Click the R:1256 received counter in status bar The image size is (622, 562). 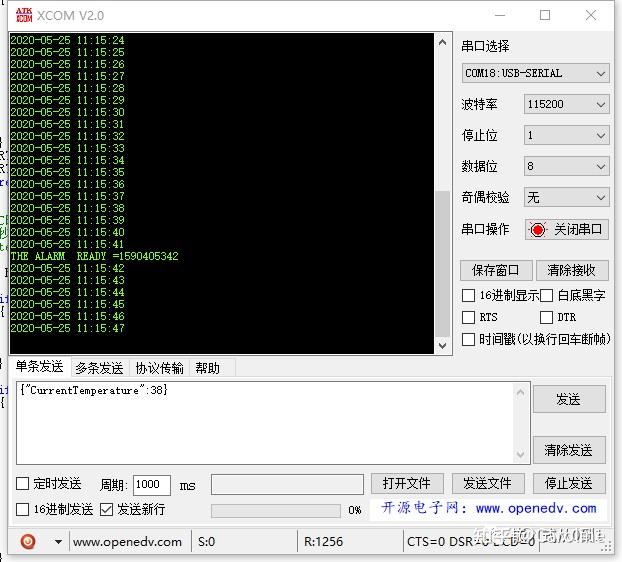pyautogui.click(x=323, y=542)
